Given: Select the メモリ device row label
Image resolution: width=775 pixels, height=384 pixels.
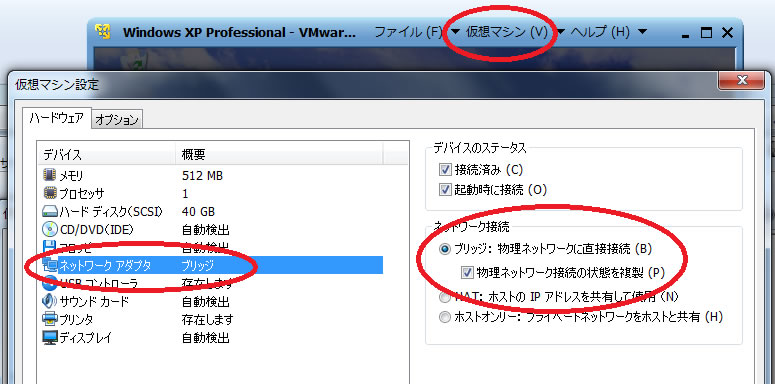Looking at the screenshot, I should tap(72, 175).
